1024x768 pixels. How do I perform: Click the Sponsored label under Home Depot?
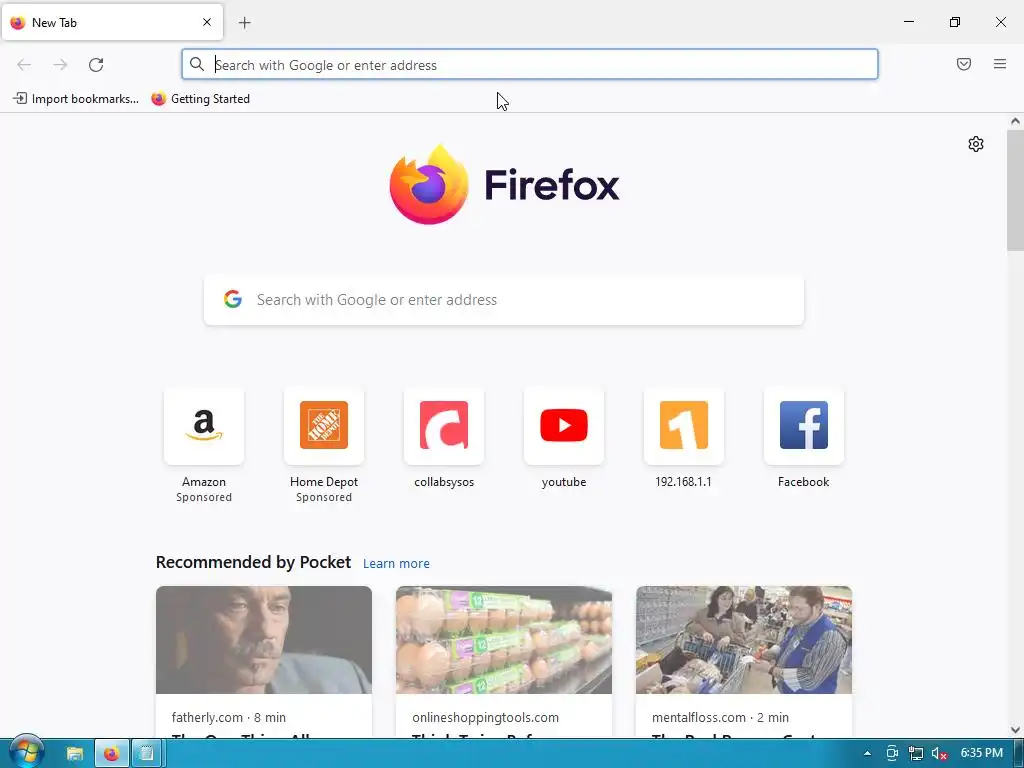[324, 497]
